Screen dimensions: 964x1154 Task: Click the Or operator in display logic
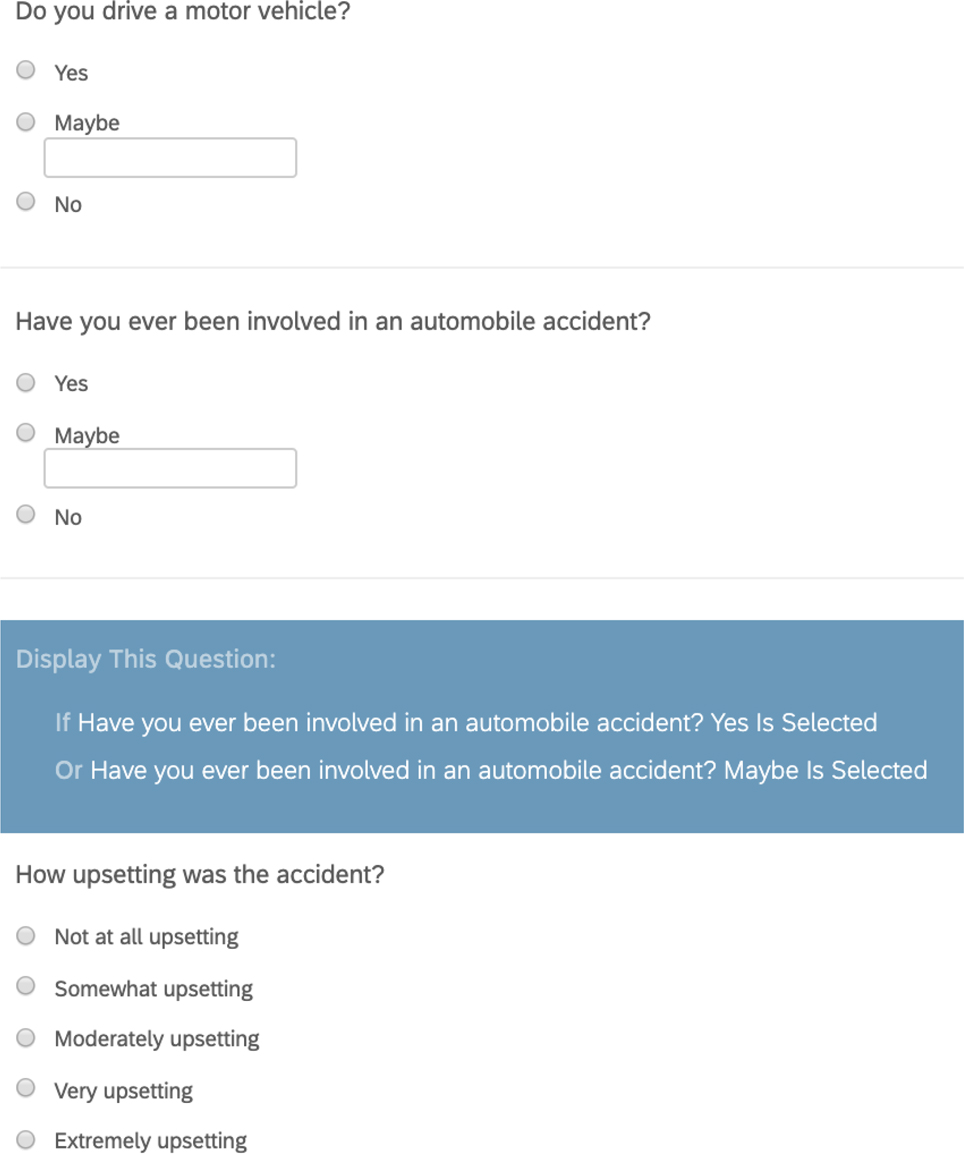pyautogui.click(x=68, y=771)
